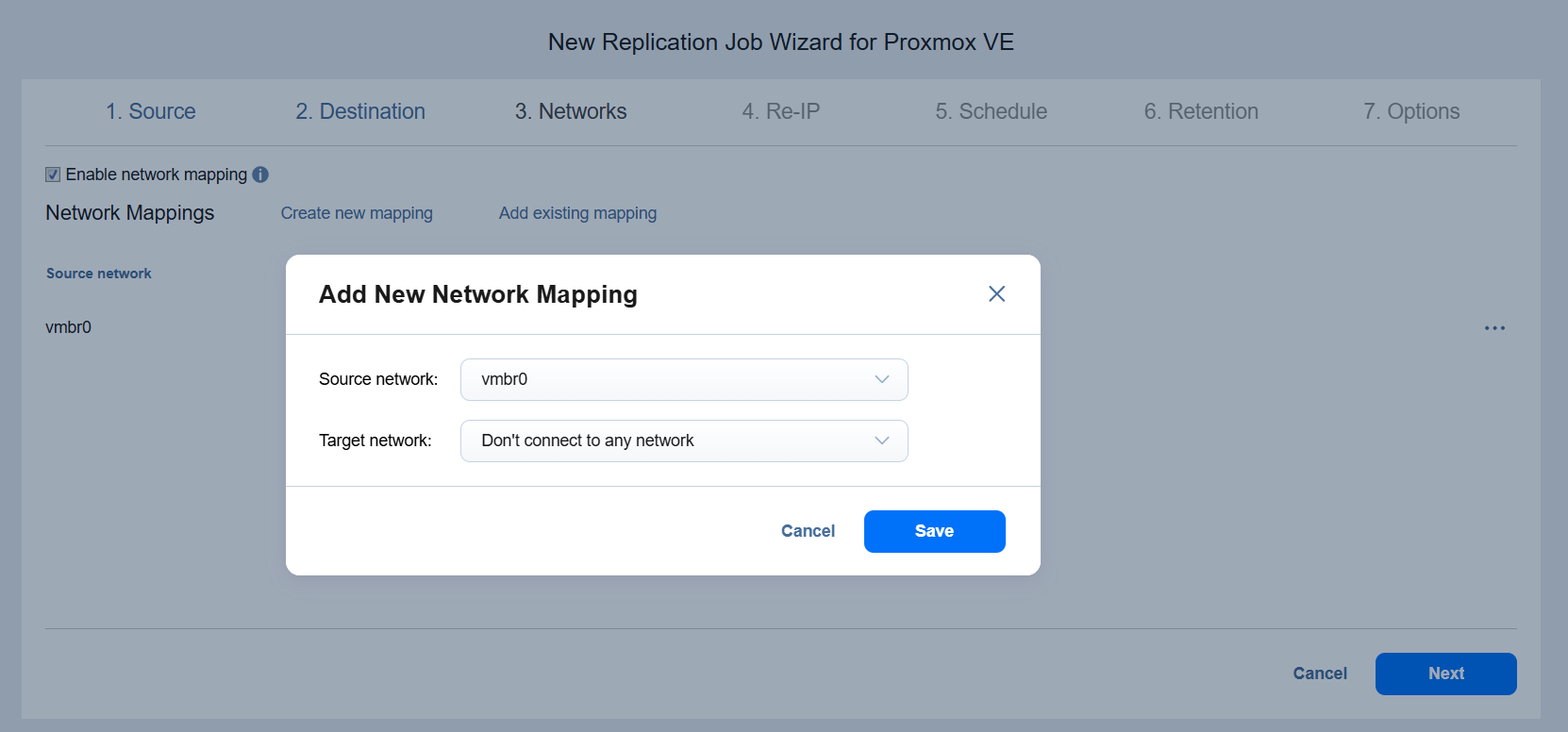This screenshot has width=1568, height=732.
Task: Cancel the replication job wizard
Action: pos(1320,674)
